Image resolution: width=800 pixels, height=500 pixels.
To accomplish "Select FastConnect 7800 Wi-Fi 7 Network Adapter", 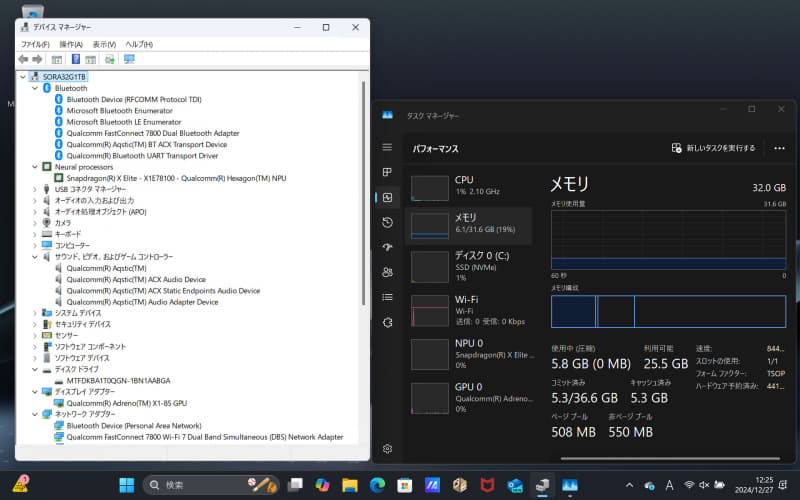I will coord(205,437).
